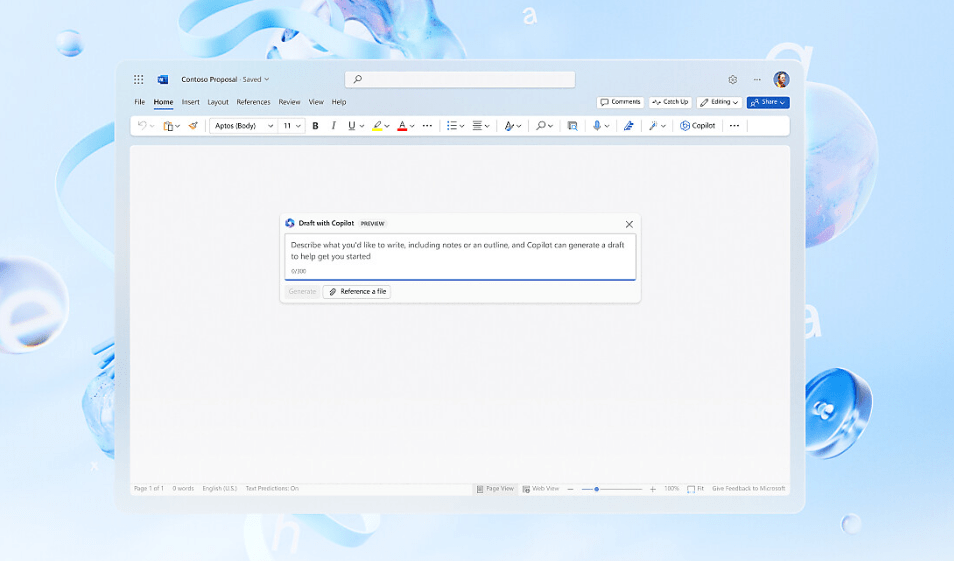954x561 pixels.
Task: Switch to Web View
Action: coord(541,489)
